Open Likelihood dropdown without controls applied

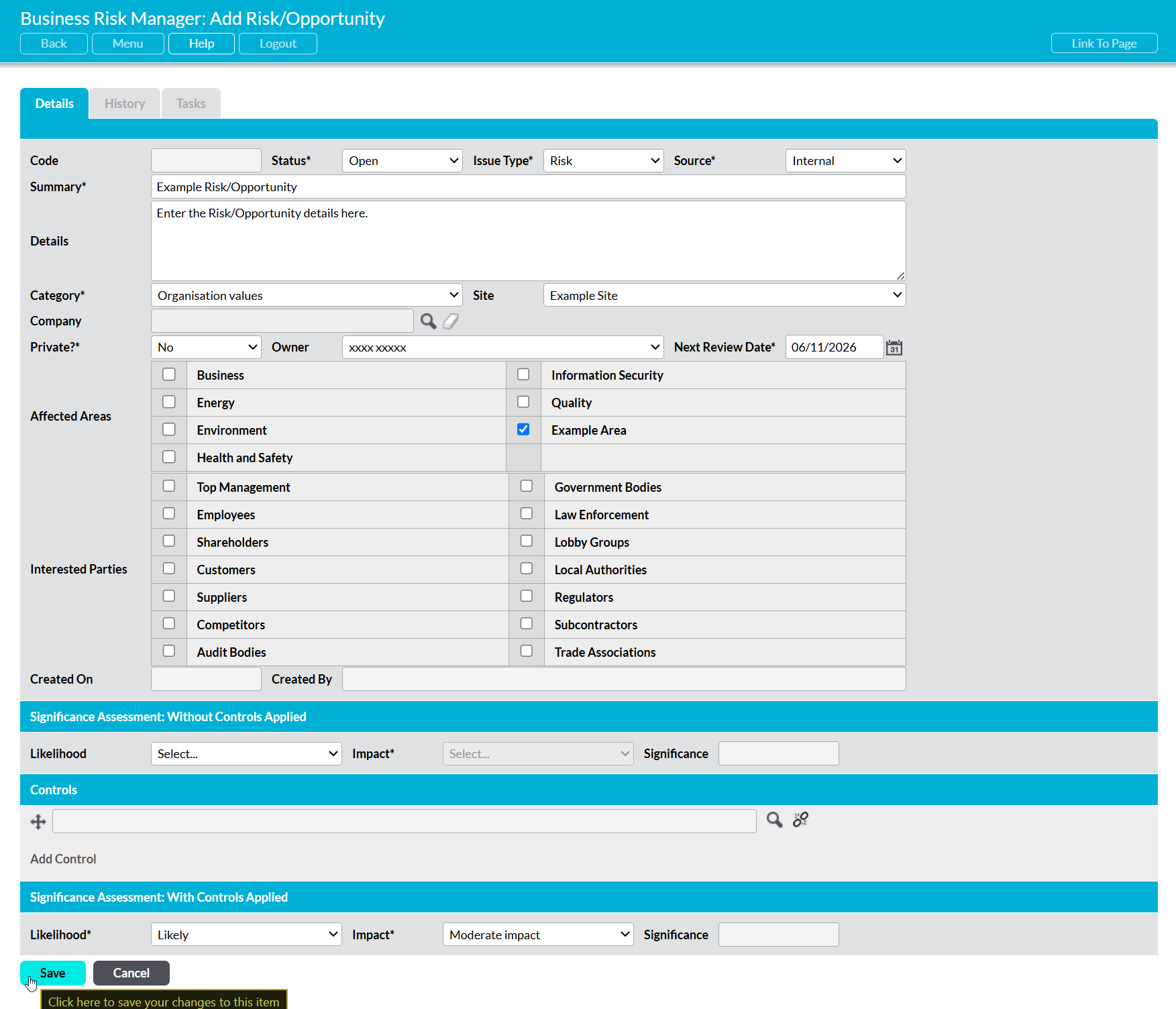coord(246,753)
